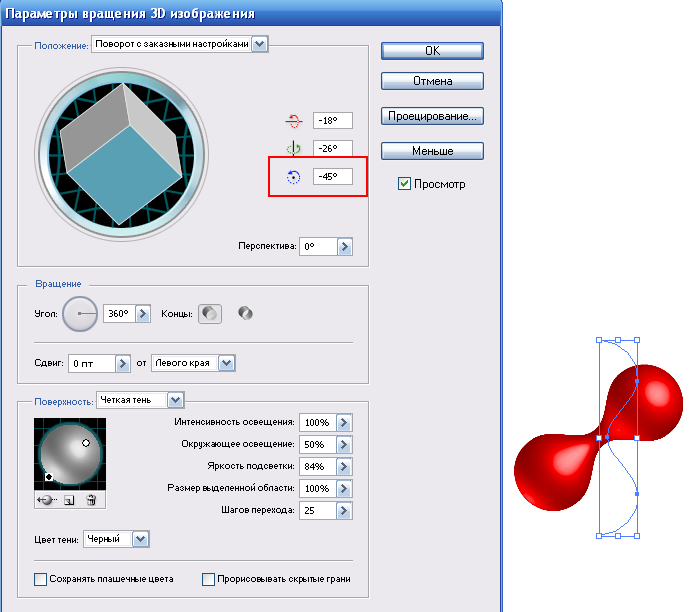Toggle the Просмотр preview checkbox
This screenshot has height=612, width=690.
[404, 183]
